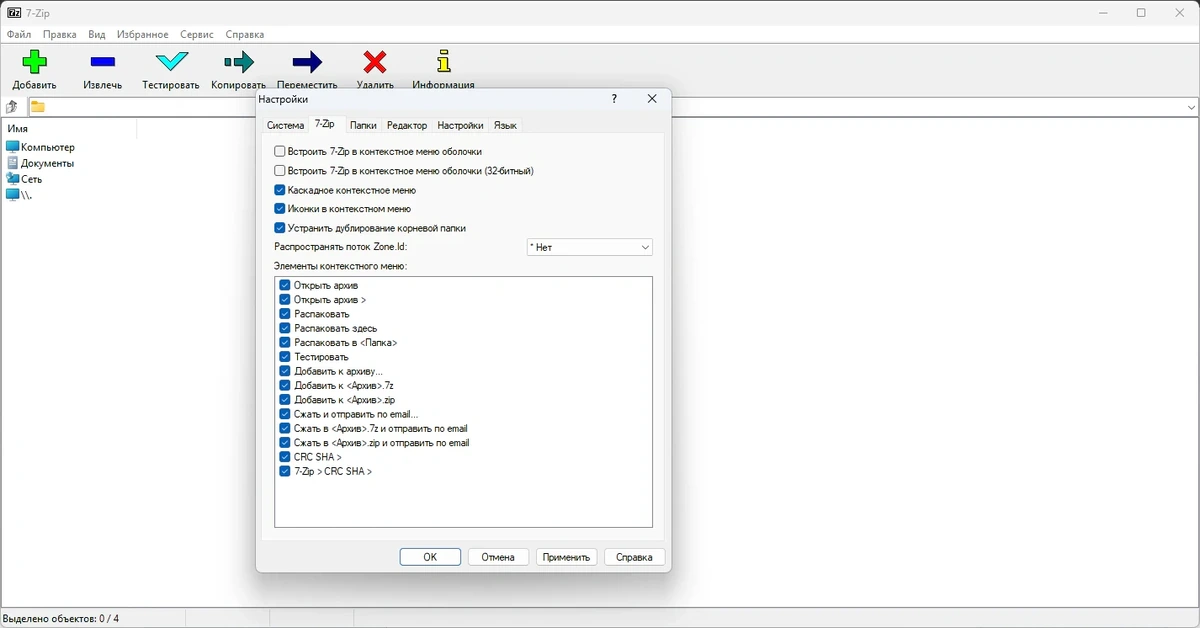Screen dimensions: 1200x628
Task: Uncheck Сжать и отправить по email... item
Action: [285, 414]
